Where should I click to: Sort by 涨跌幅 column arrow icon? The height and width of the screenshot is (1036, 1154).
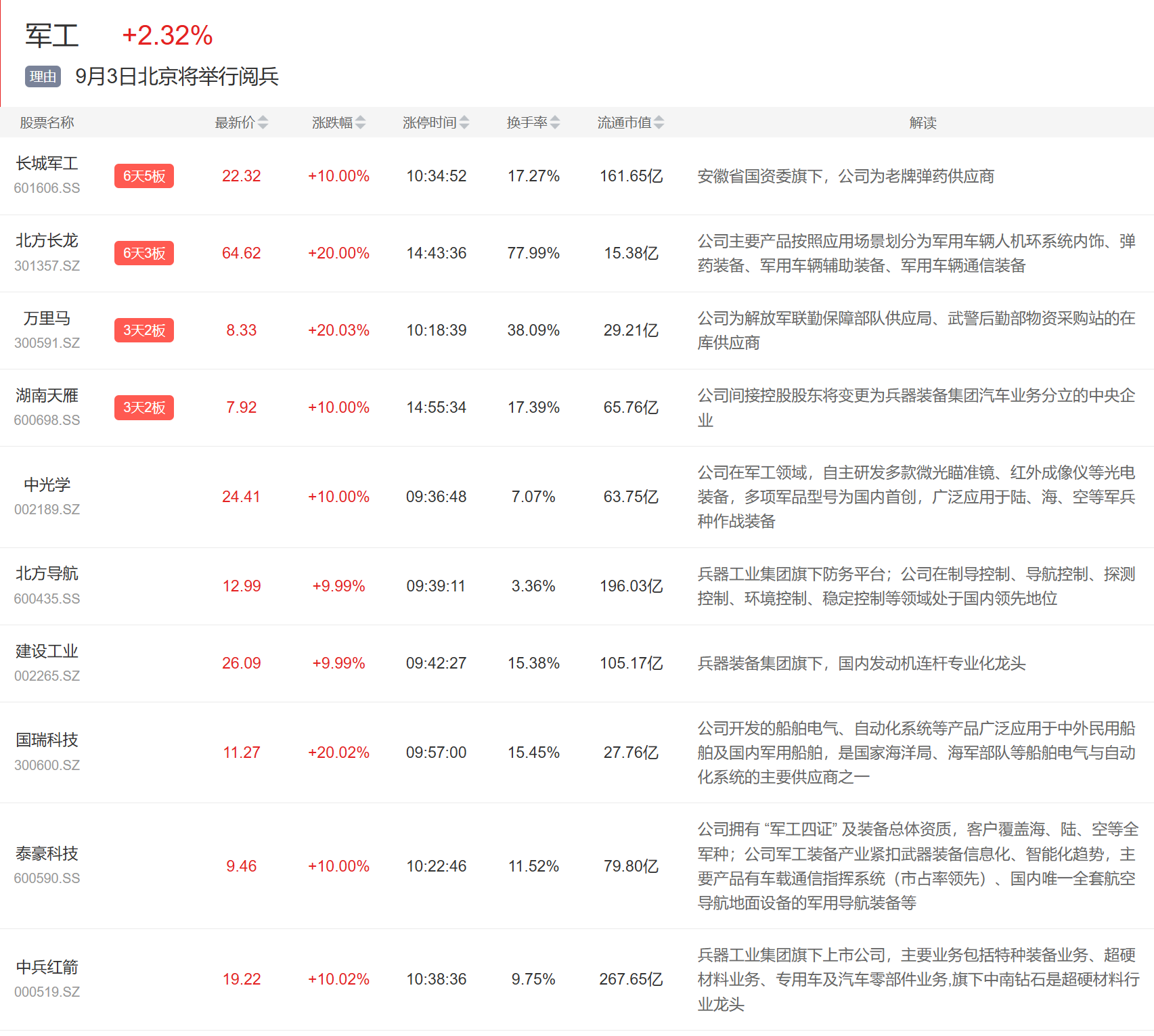[360, 122]
